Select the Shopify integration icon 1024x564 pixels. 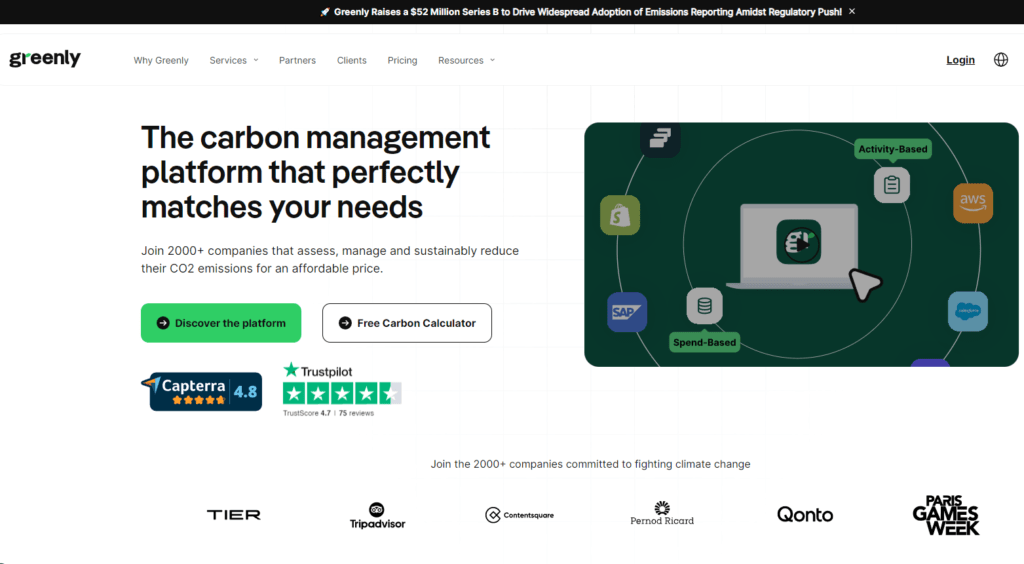(x=620, y=215)
